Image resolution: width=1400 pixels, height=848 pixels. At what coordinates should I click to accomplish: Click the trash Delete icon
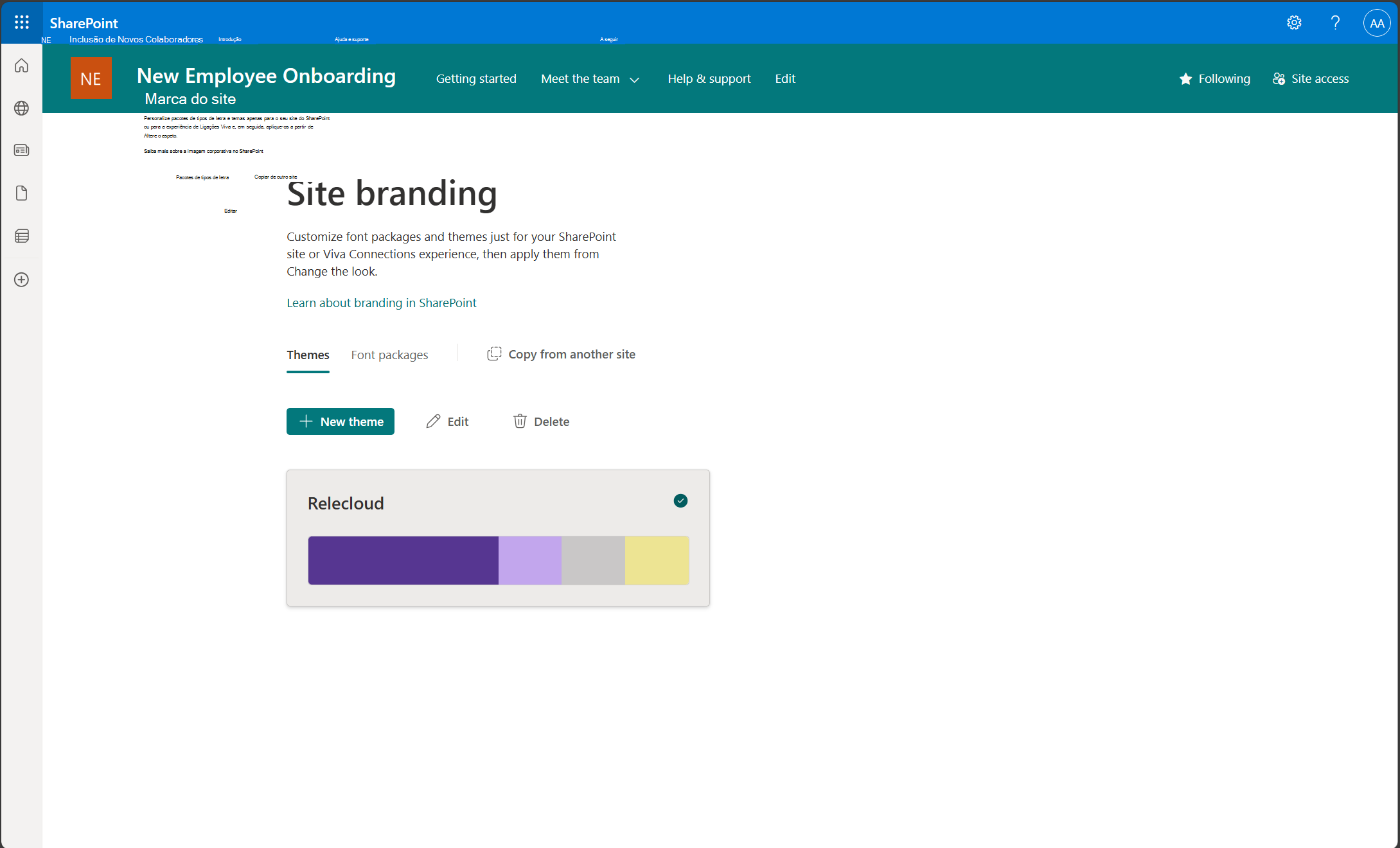tap(520, 421)
